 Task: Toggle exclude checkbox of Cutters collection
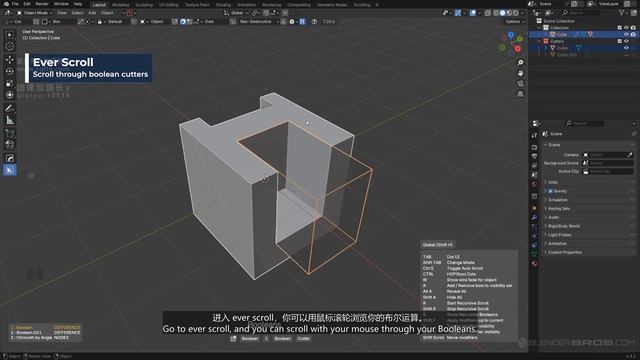point(620,41)
